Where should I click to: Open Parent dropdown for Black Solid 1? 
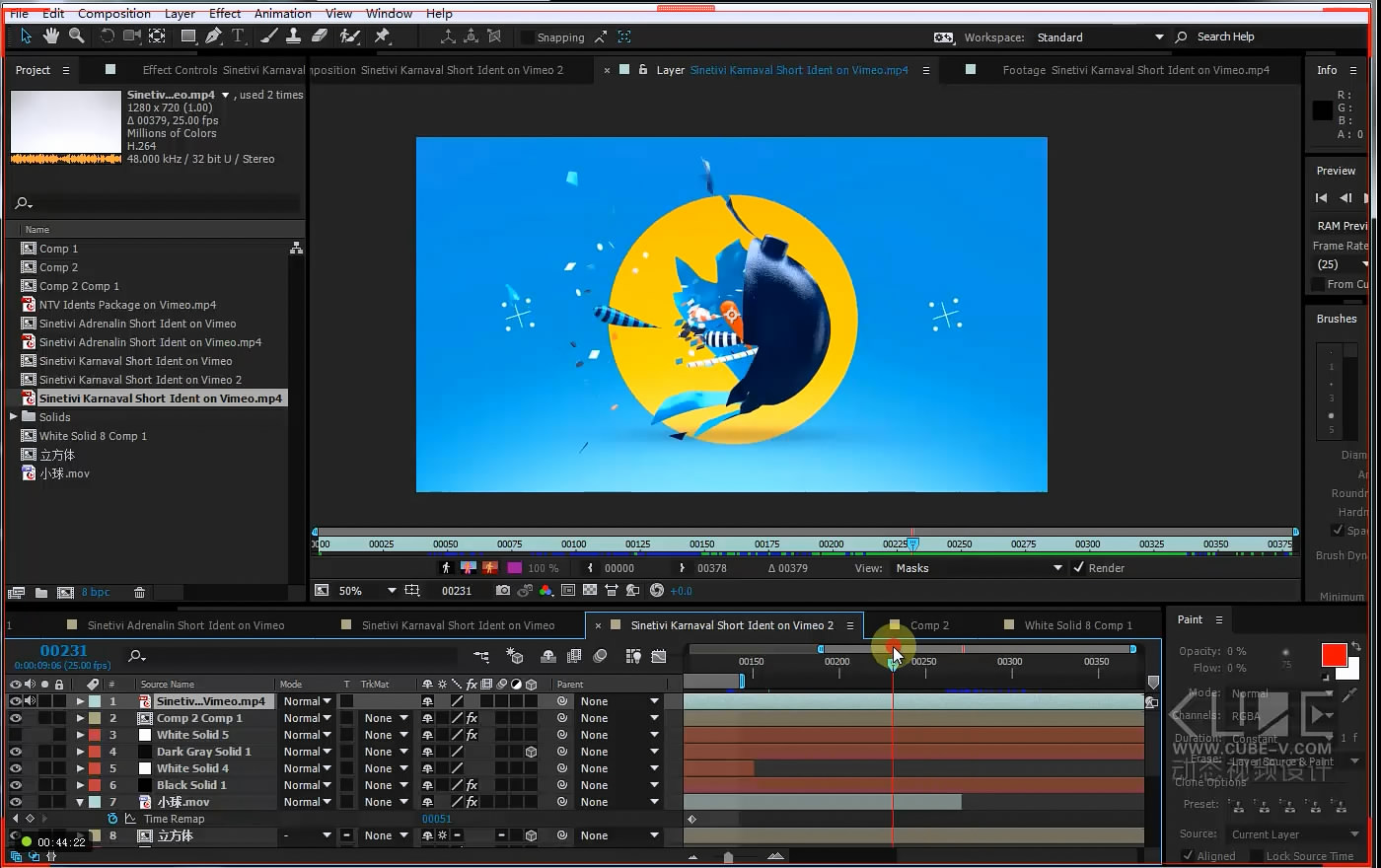[618, 785]
